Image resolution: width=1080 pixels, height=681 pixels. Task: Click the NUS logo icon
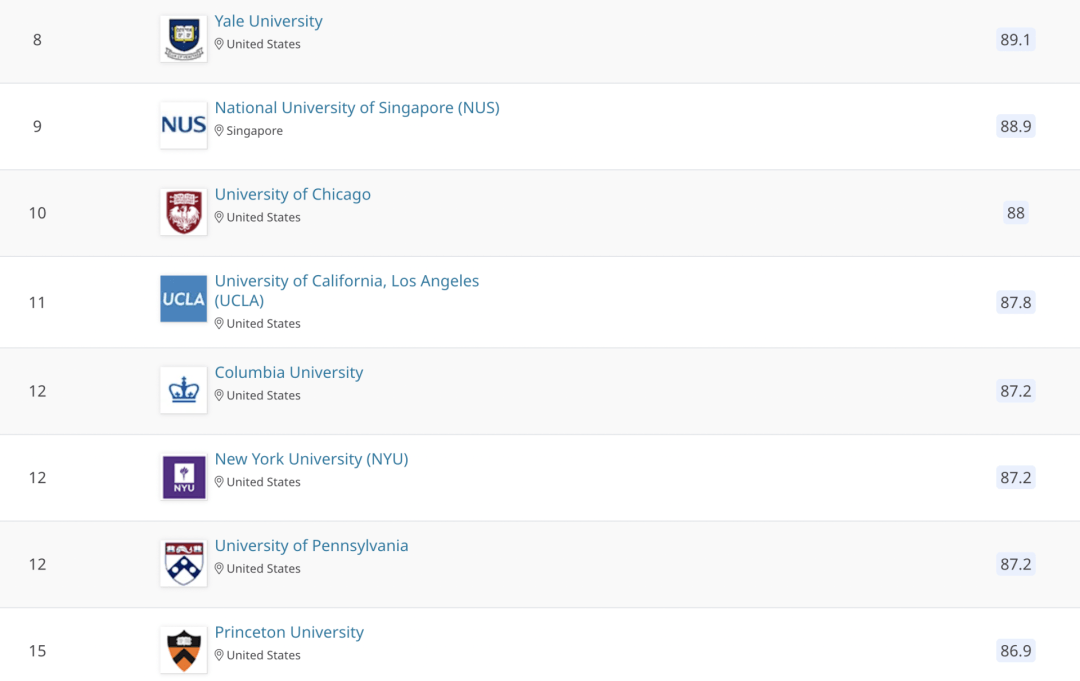click(x=183, y=125)
